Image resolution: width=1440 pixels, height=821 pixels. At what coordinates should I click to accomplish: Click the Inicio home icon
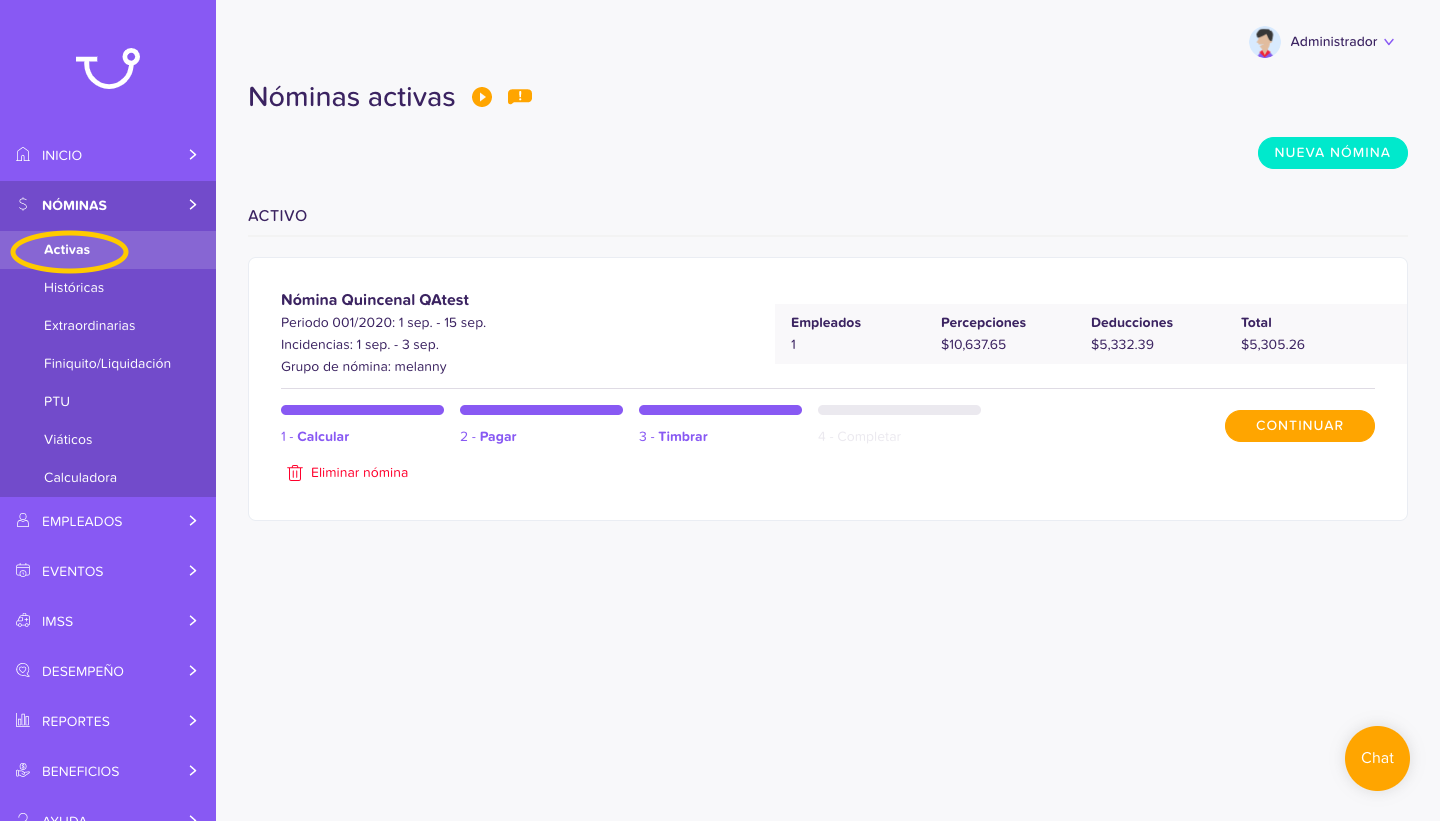(24, 155)
